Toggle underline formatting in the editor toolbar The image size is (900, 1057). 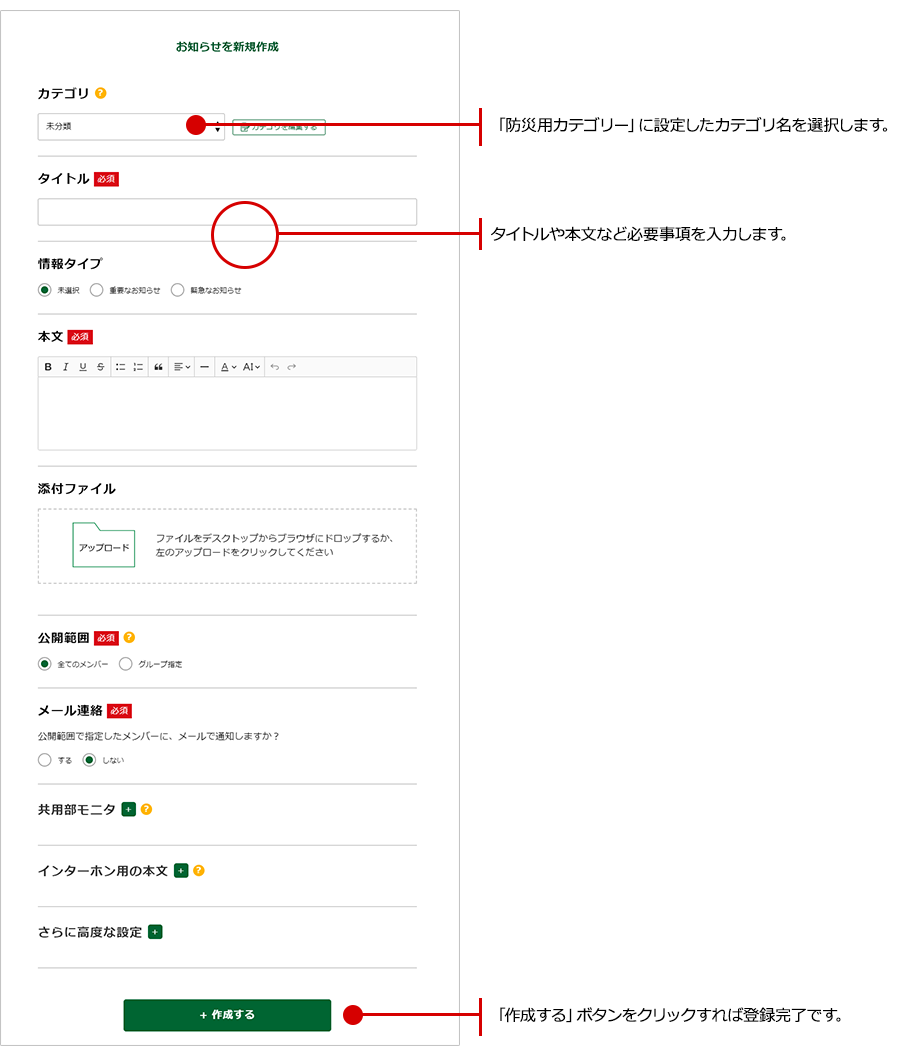(83, 367)
